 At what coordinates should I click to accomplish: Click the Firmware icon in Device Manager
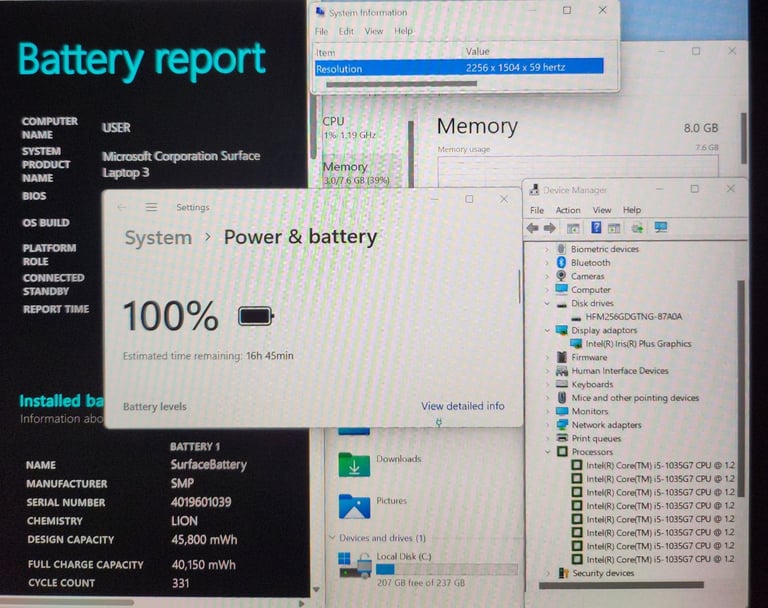point(562,357)
